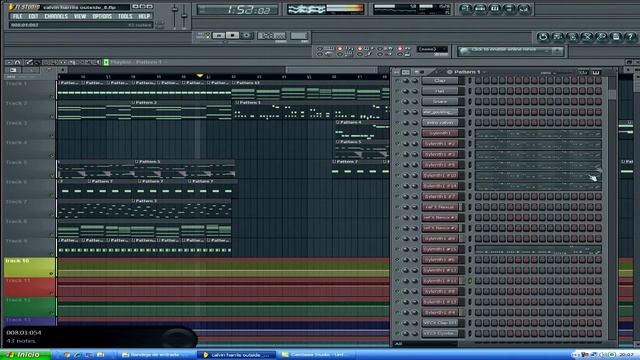
Task: Toggle the Track 1 mute dot in playlist
Action: coord(51,97)
